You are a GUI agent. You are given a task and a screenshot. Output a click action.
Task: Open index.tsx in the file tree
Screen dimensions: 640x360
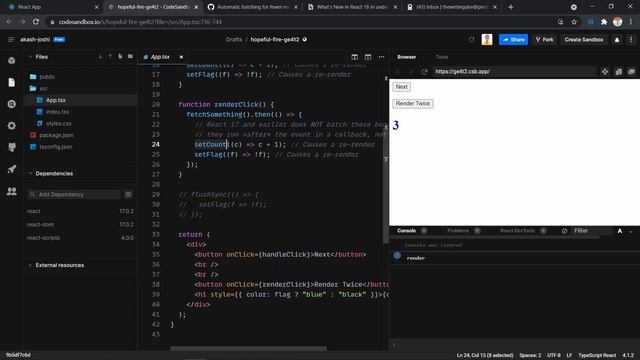(57, 111)
